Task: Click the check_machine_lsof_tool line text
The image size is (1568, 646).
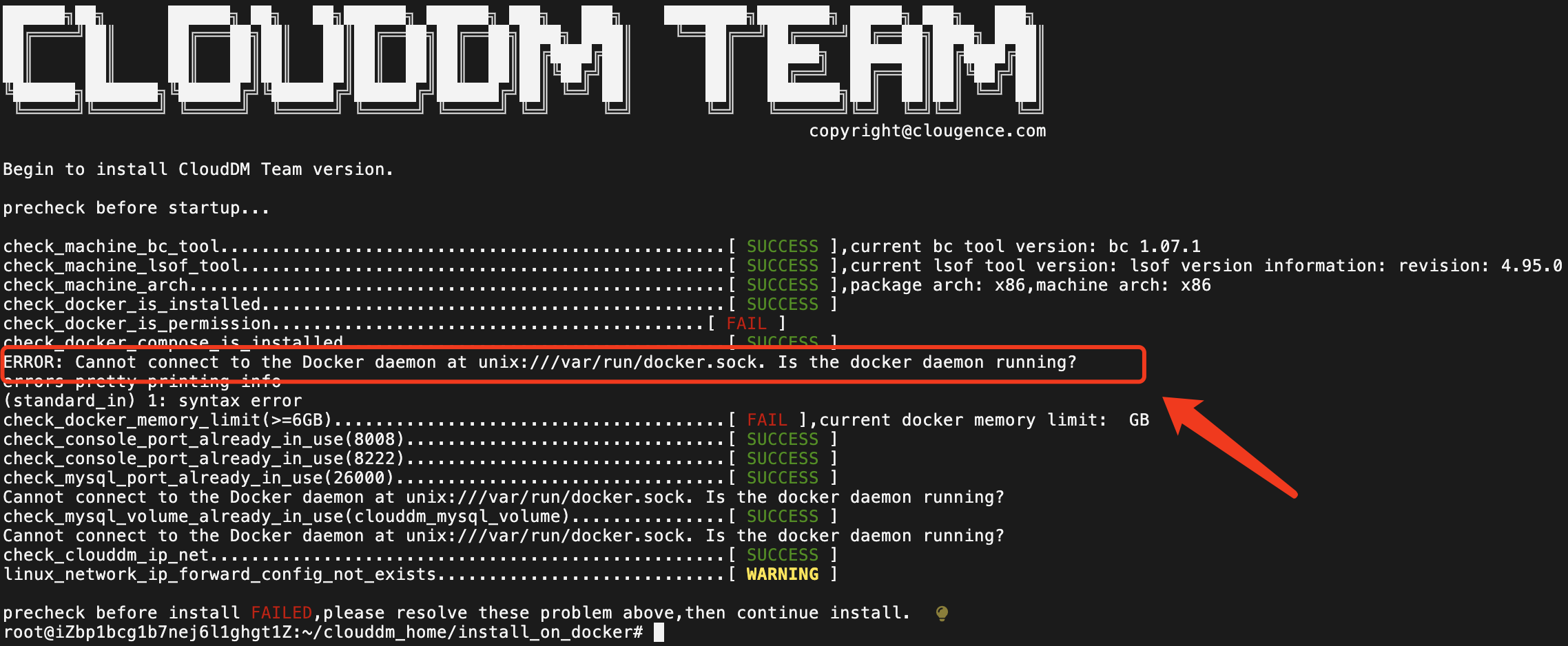Action: [121, 265]
